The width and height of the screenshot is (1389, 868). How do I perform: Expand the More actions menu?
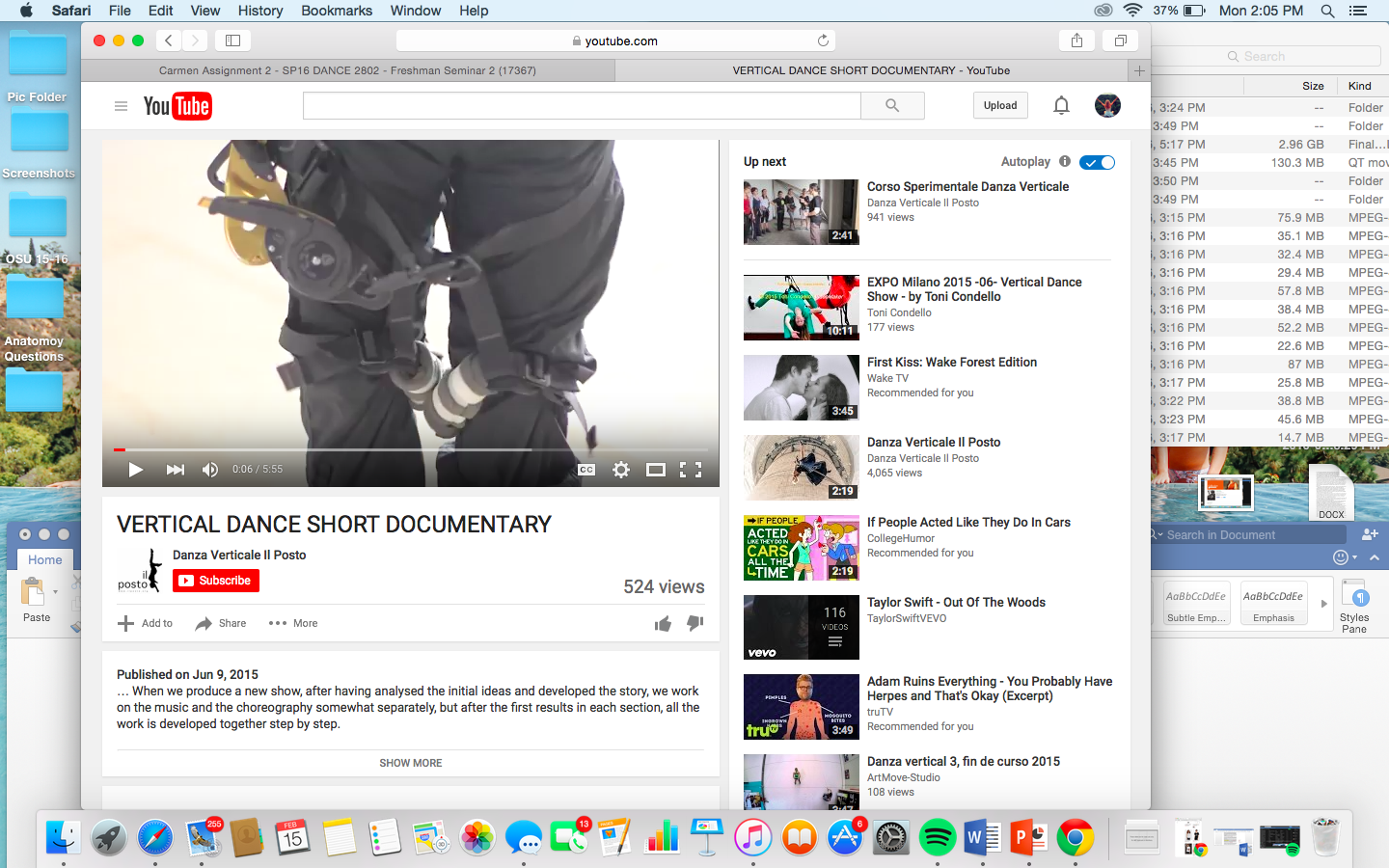click(x=293, y=623)
